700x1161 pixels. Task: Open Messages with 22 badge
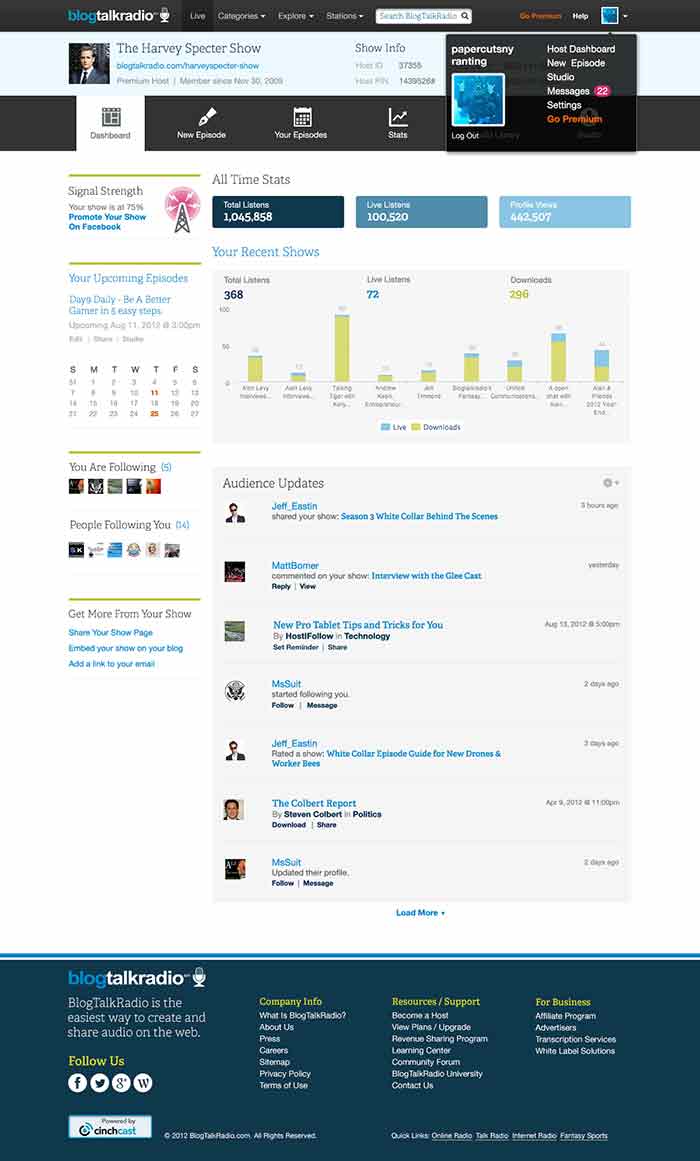(578, 91)
